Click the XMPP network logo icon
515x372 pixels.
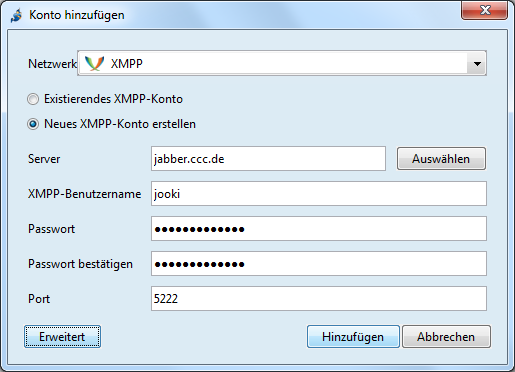(x=94, y=63)
